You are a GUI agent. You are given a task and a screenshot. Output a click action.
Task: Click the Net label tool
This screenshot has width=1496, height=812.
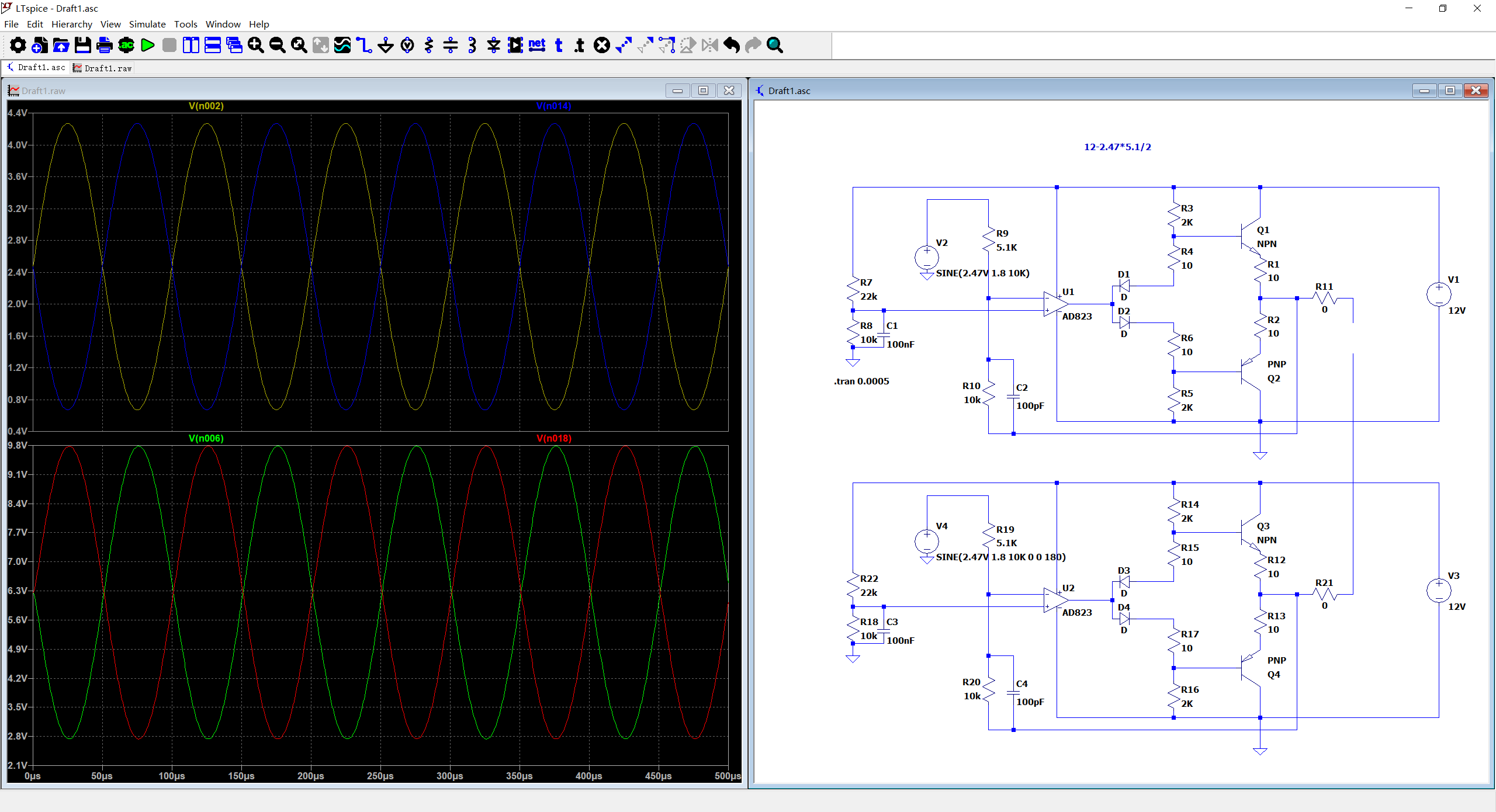[x=536, y=45]
